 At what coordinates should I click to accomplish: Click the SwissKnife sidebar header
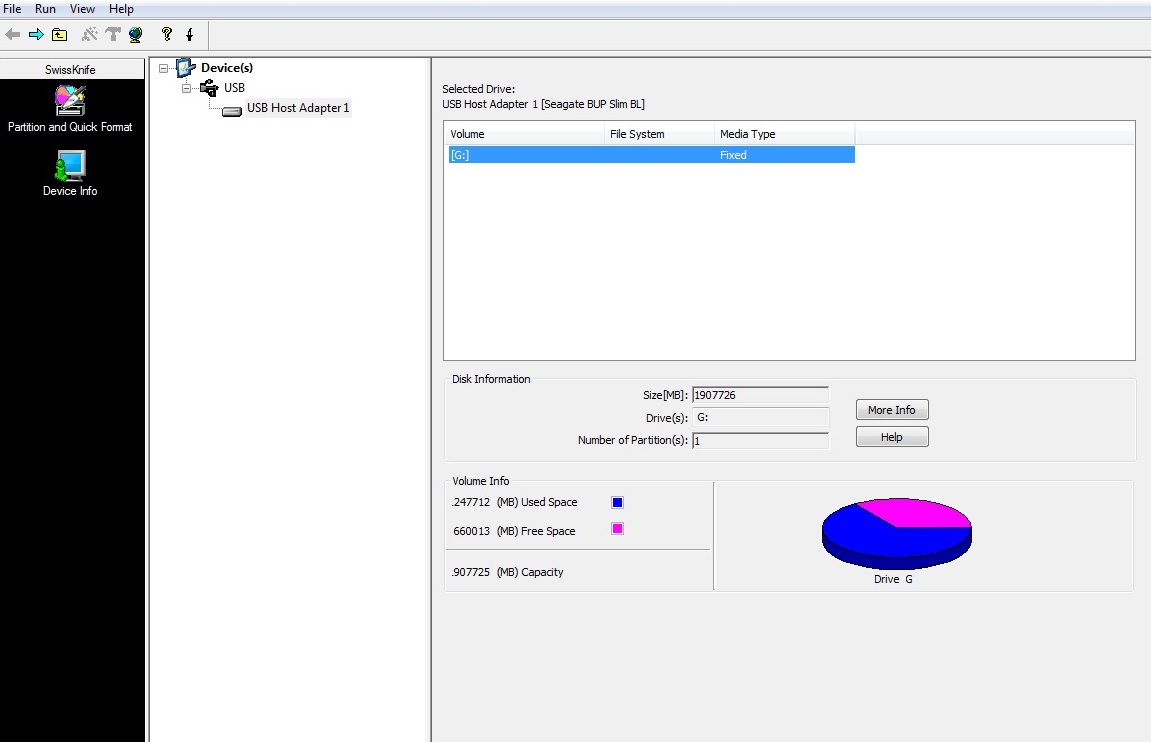70,70
